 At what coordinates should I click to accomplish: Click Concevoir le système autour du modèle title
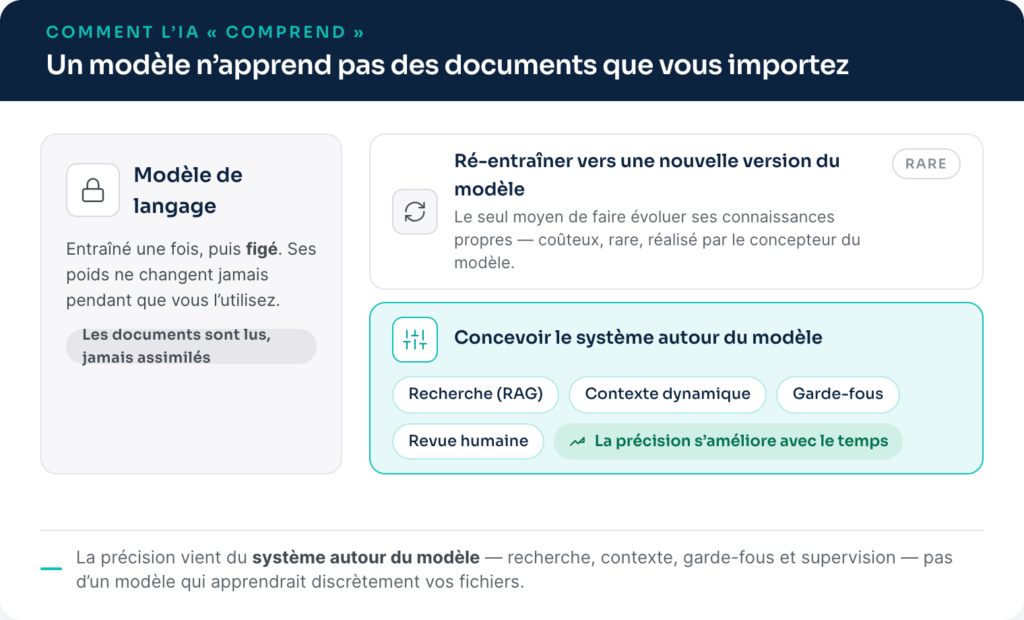click(x=638, y=338)
